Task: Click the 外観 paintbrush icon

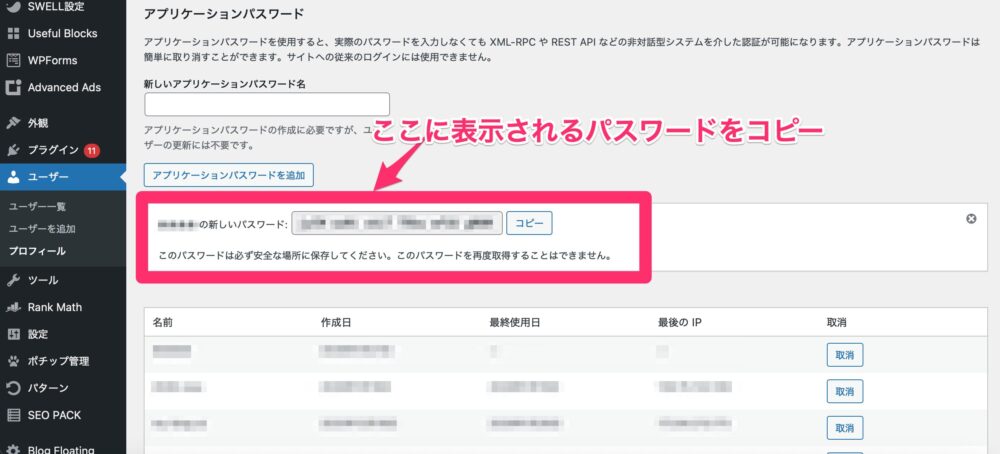Action: pyautogui.click(x=14, y=124)
